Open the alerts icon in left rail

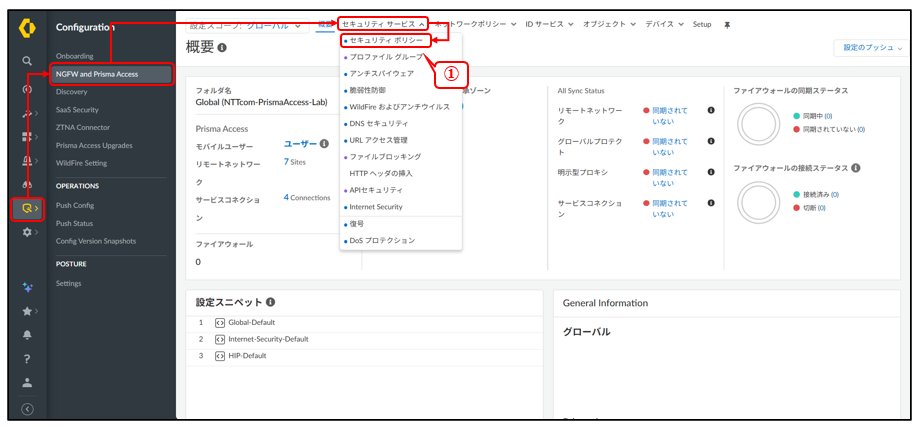click(27, 160)
